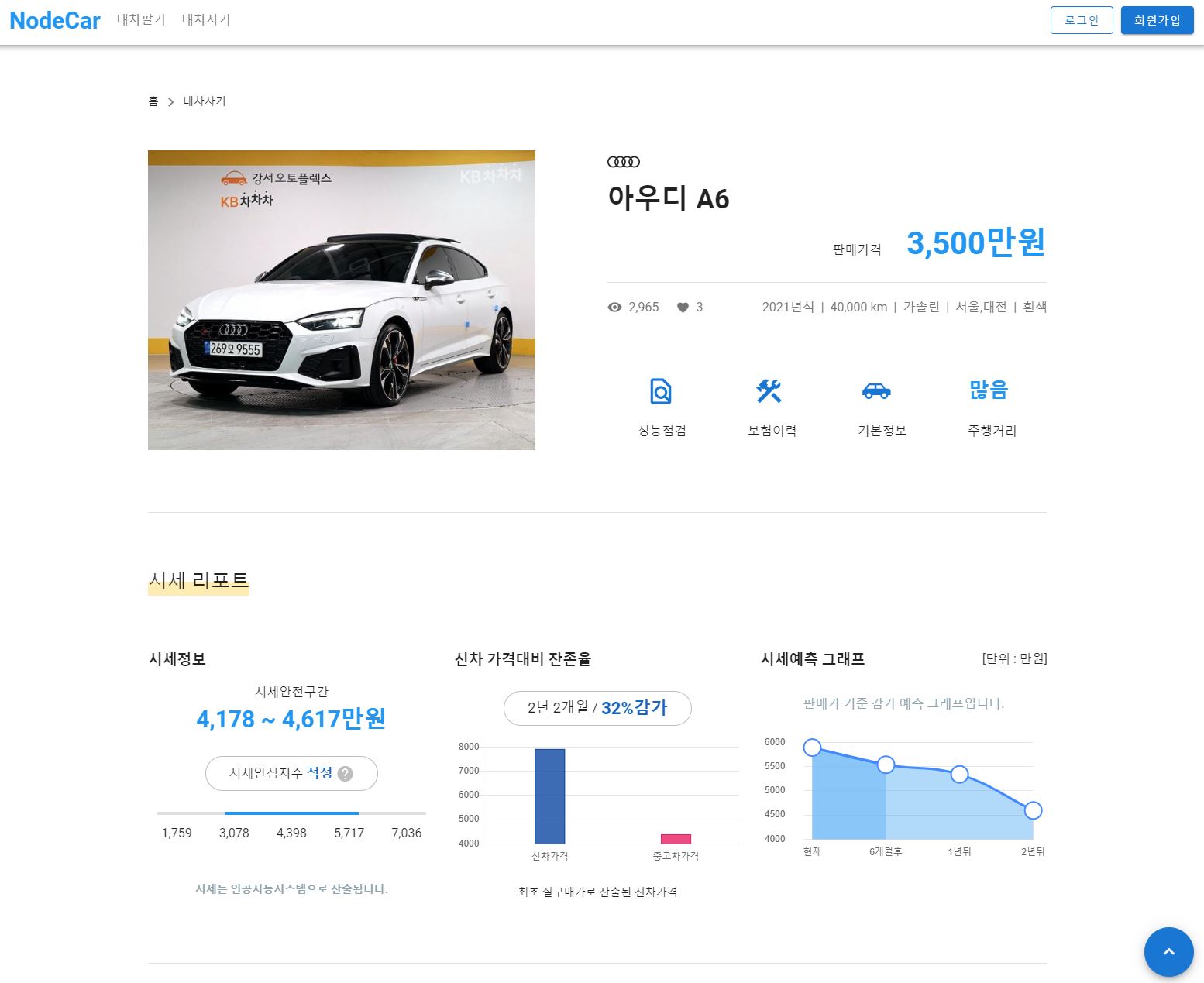Click the blue price range slider bar

(291, 813)
